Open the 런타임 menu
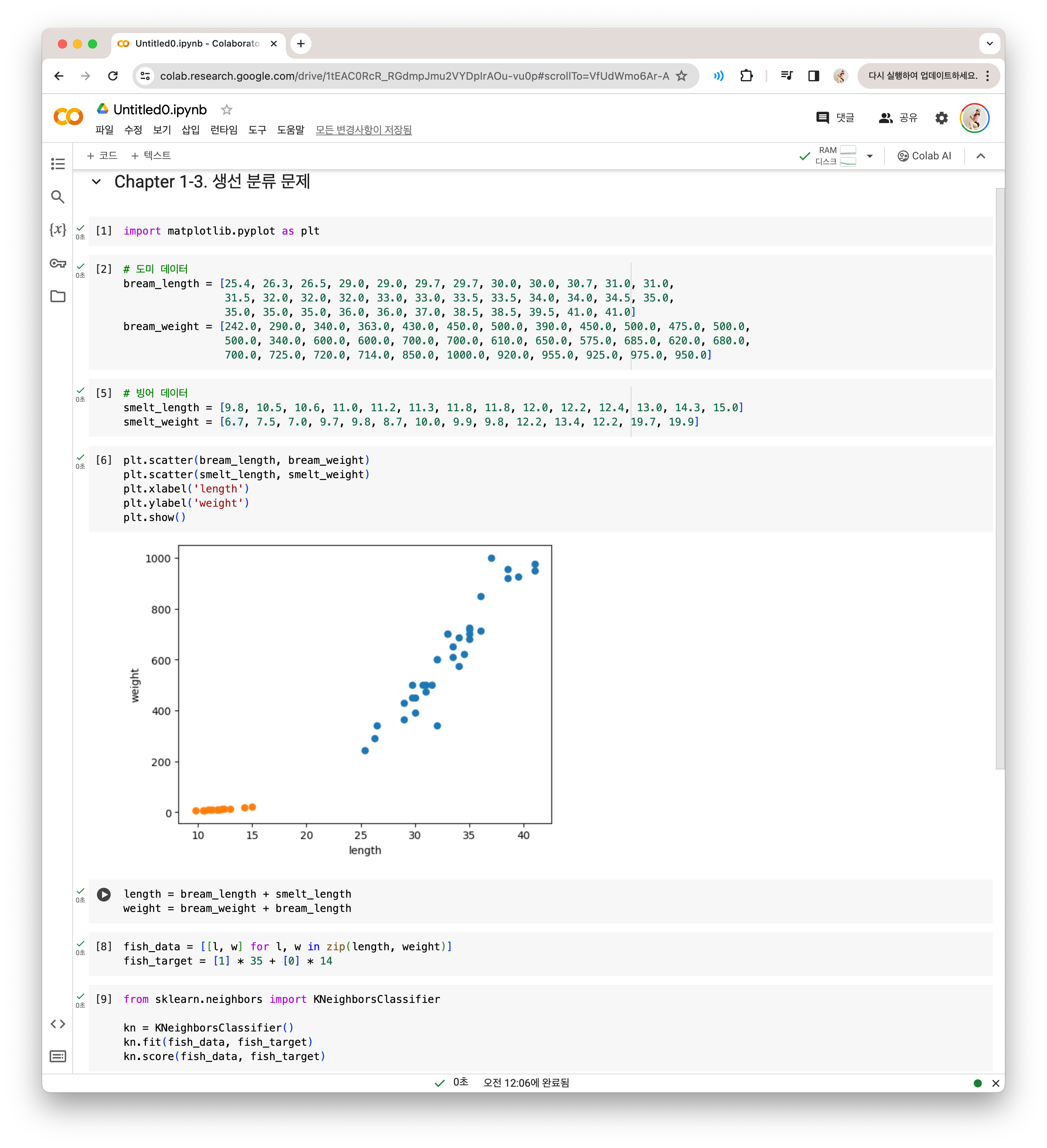The width and height of the screenshot is (1047, 1148). (x=223, y=130)
